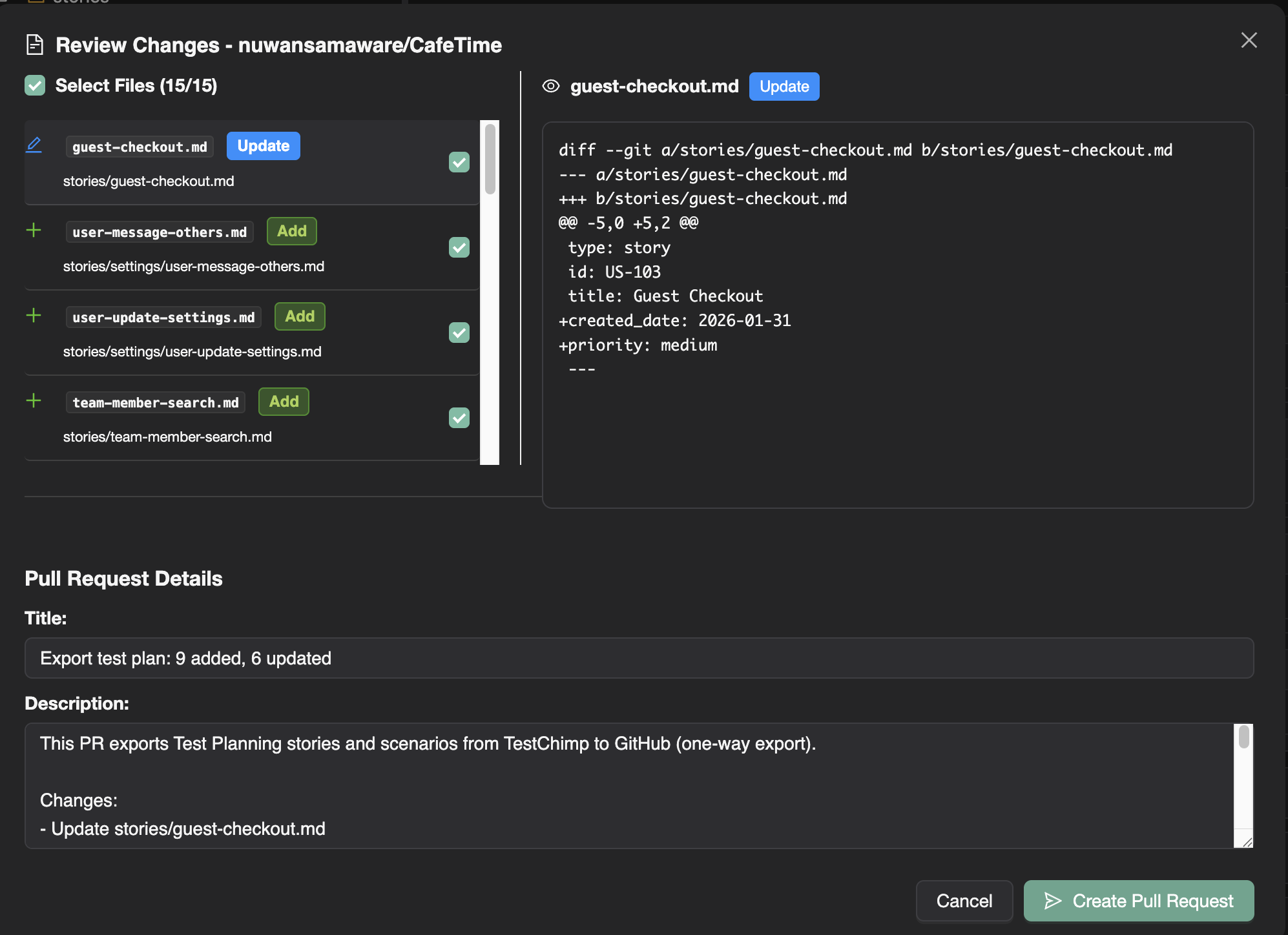Click the paper-plane icon in Create Pull Request

[1053, 901]
